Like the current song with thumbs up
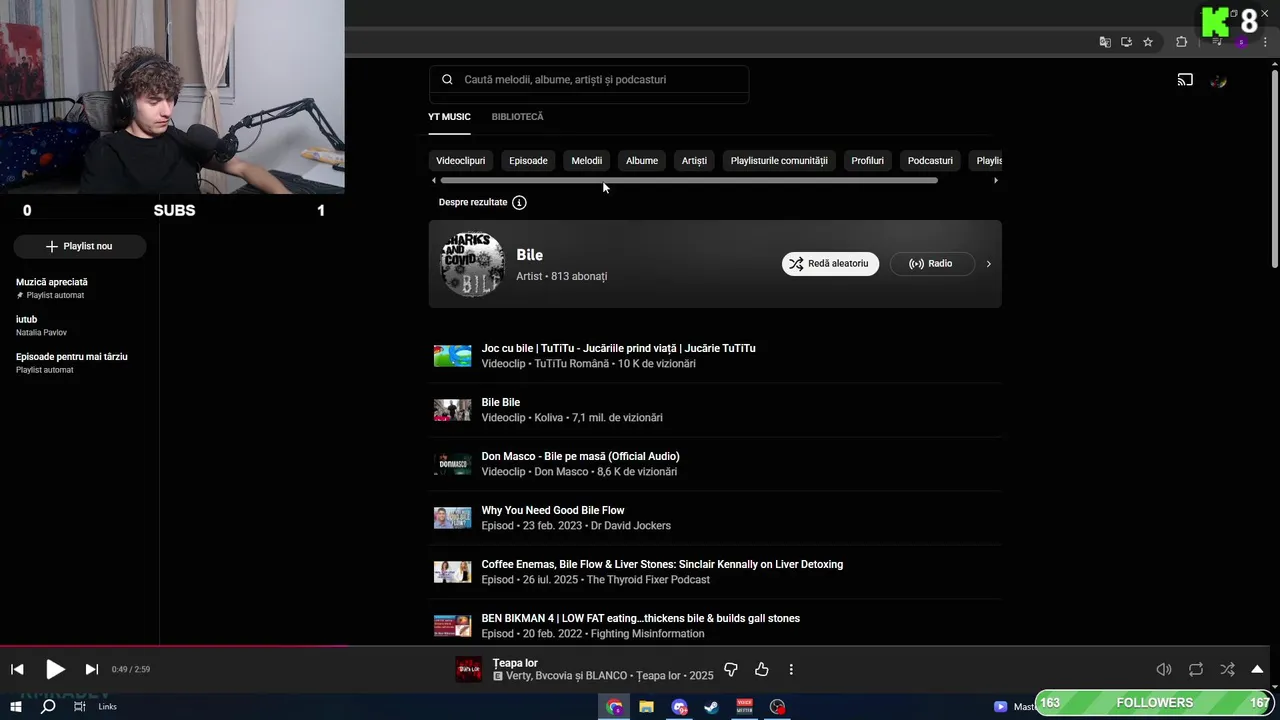Viewport: 1280px width, 720px height. point(762,670)
